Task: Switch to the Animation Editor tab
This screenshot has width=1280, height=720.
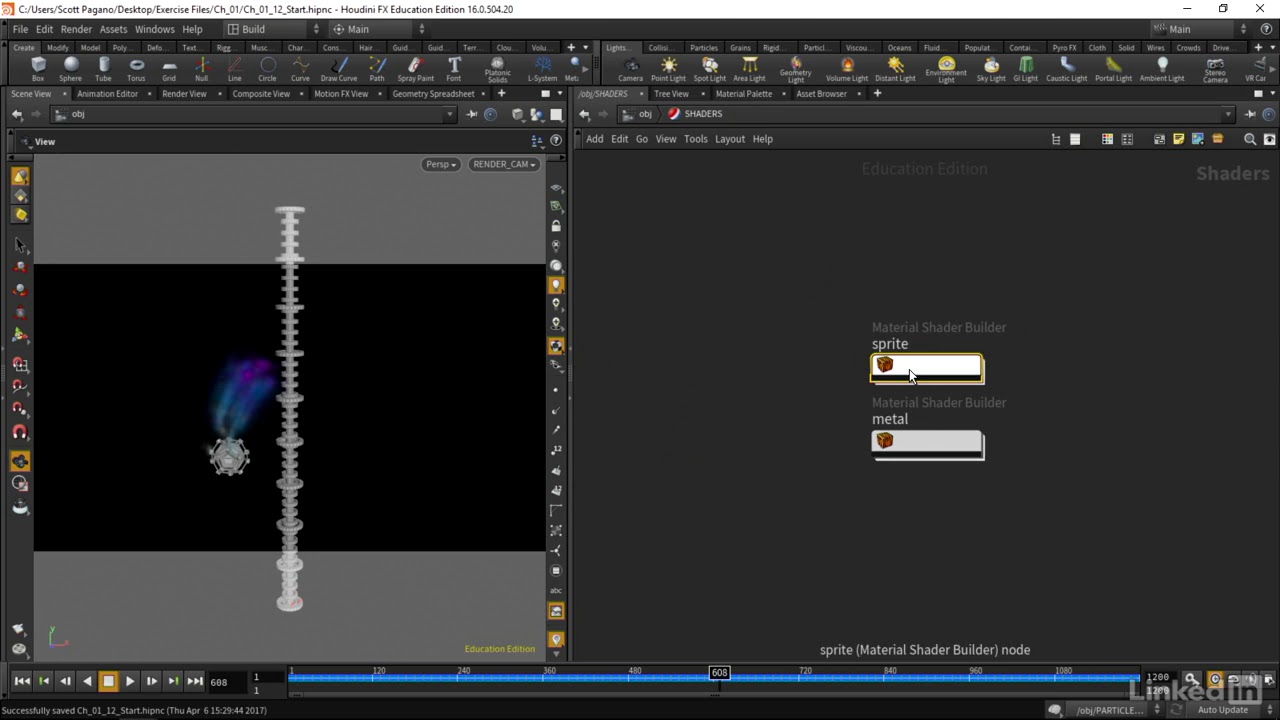Action: pos(107,94)
